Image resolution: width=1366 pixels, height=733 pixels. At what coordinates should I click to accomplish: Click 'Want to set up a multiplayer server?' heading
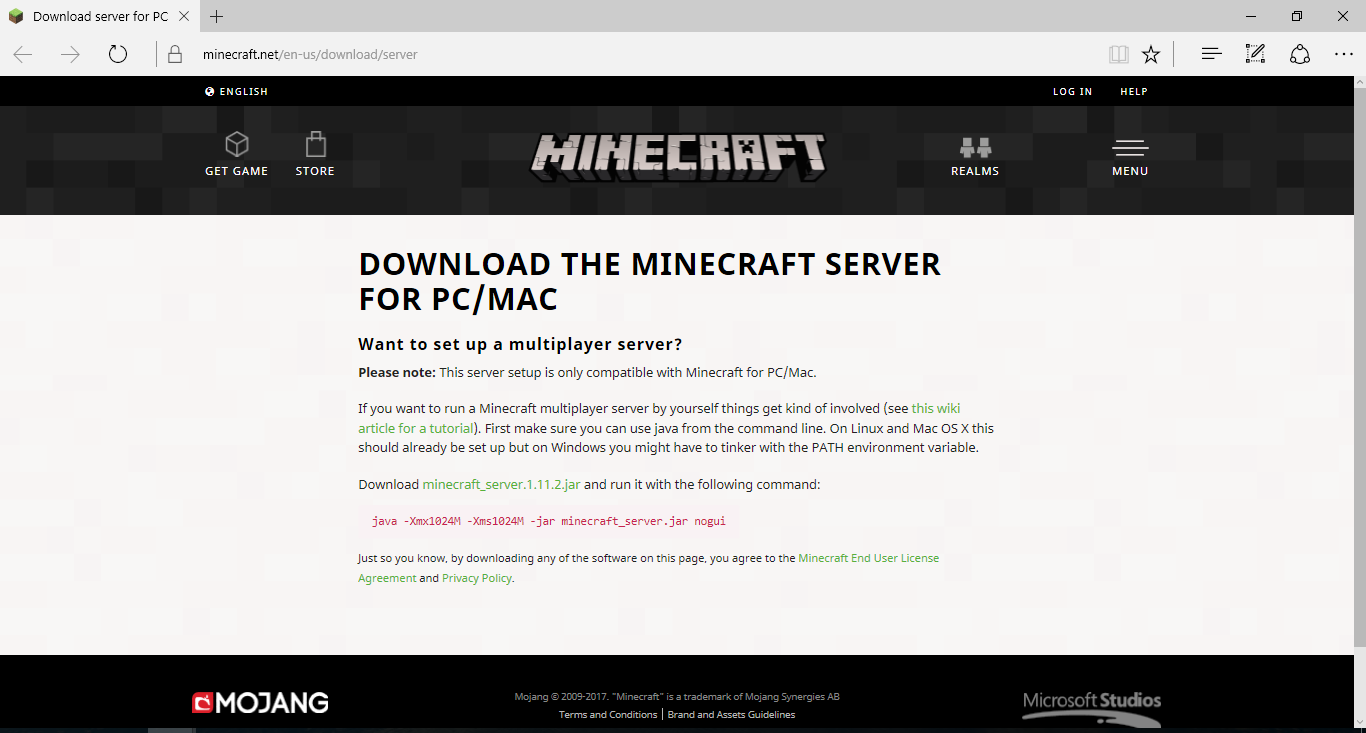click(x=520, y=344)
